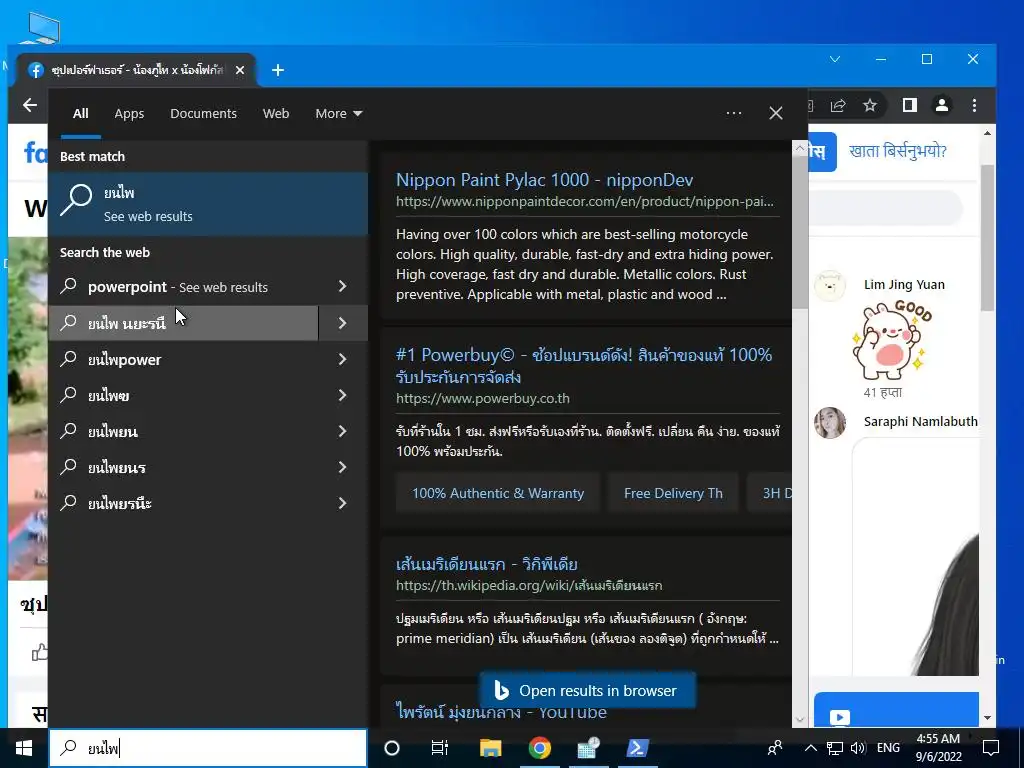Click Open results in browser button
Viewport: 1024px width, 768px height.
587,690
